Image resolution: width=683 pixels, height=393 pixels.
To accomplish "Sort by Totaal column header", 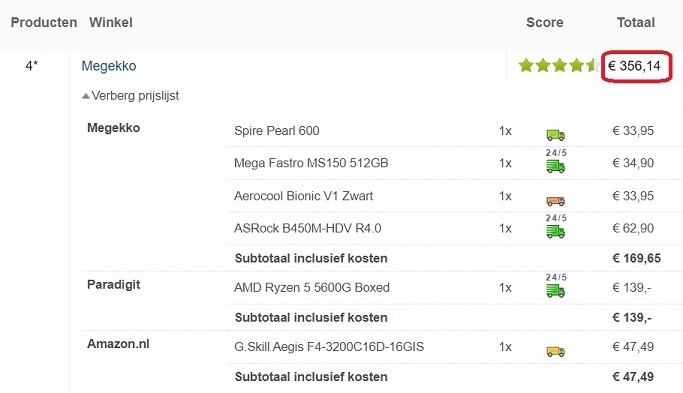I will [x=636, y=22].
